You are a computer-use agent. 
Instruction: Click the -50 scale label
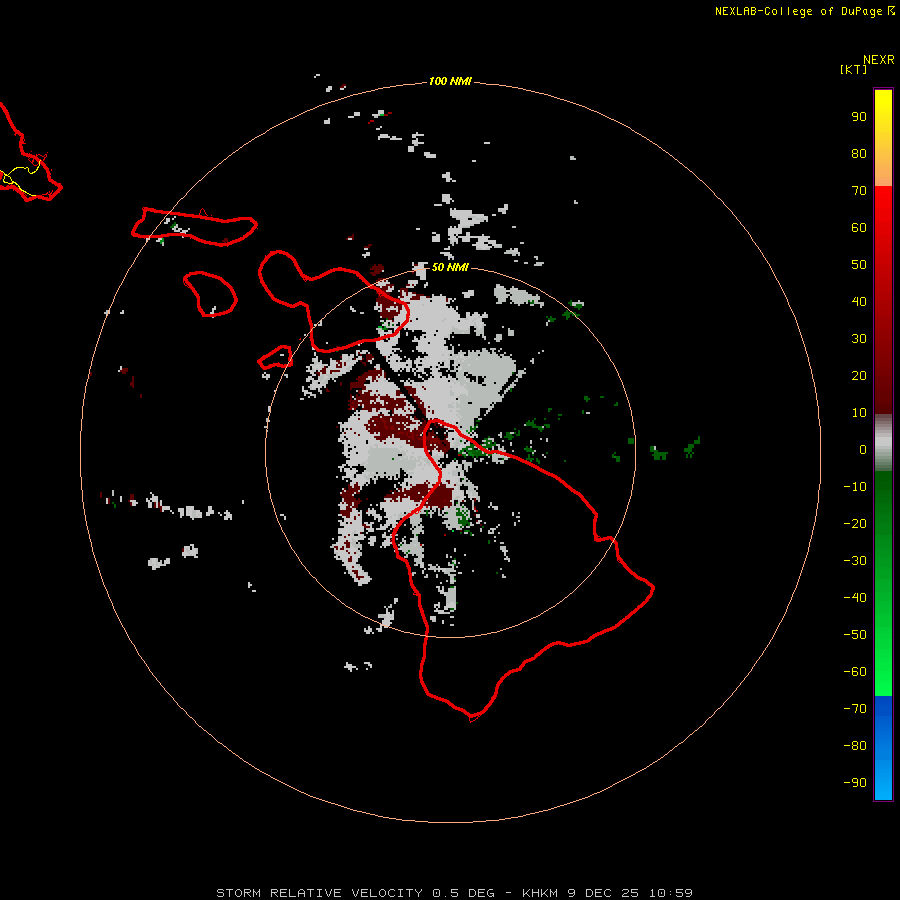pyautogui.click(x=855, y=635)
